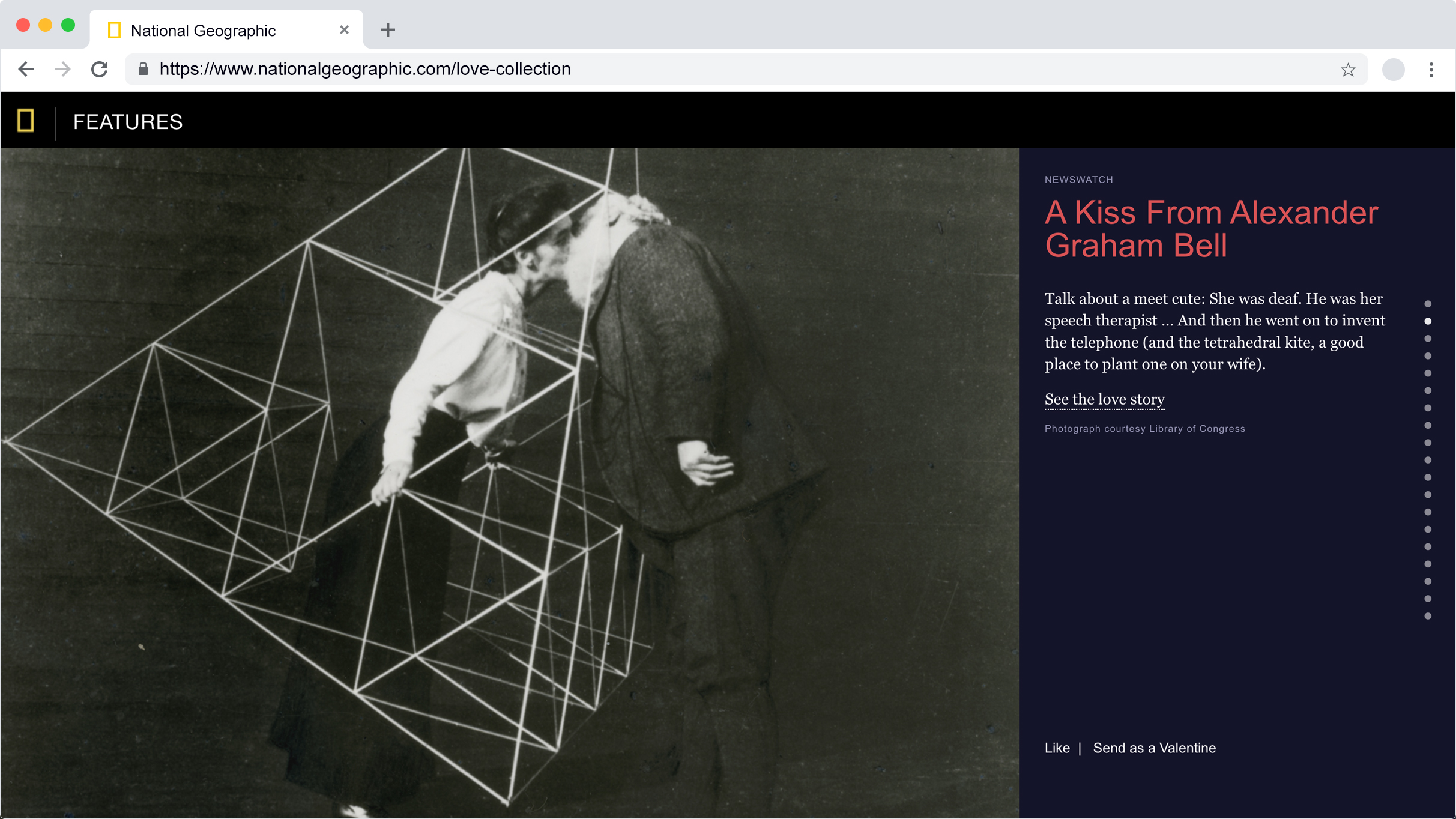Click the Bell kissing photo
The image size is (1456, 819).
[x=509, y=483]
